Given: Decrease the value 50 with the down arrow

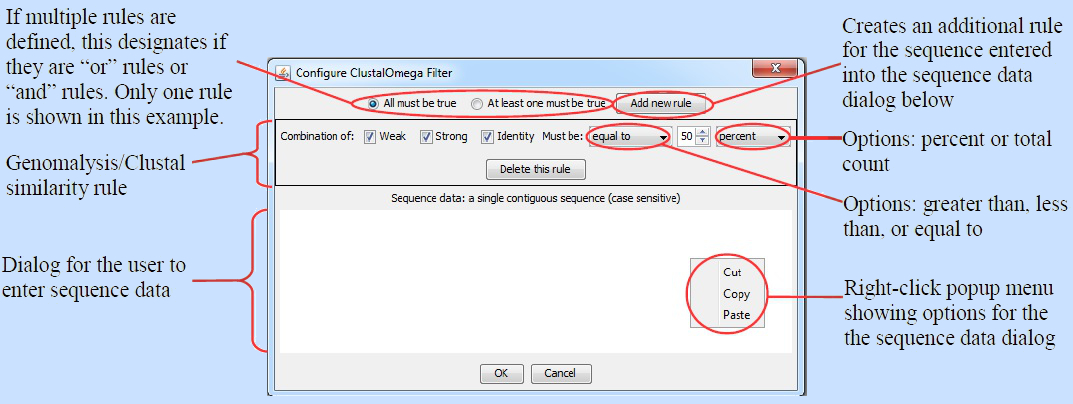Looking at the screenshot, I should [702, 141].
